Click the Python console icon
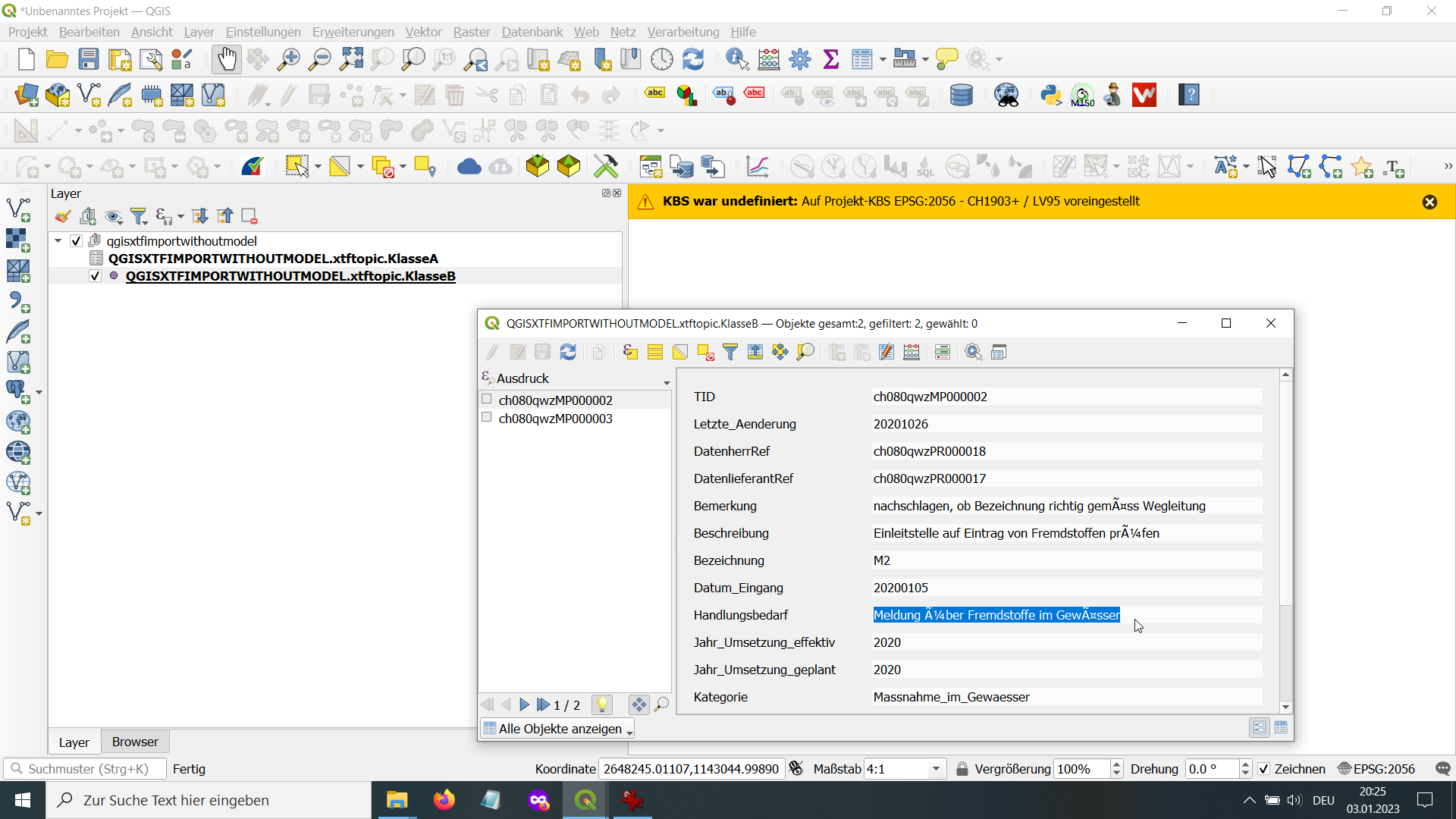The image size is (1456, 819). coord(1051,96)
